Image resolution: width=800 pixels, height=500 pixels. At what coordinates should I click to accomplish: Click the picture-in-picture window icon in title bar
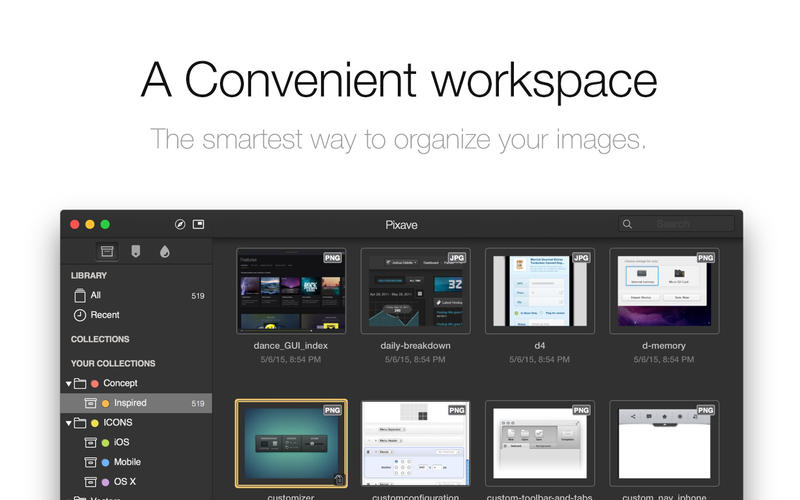pyautogui.click(x=198, y=225)
